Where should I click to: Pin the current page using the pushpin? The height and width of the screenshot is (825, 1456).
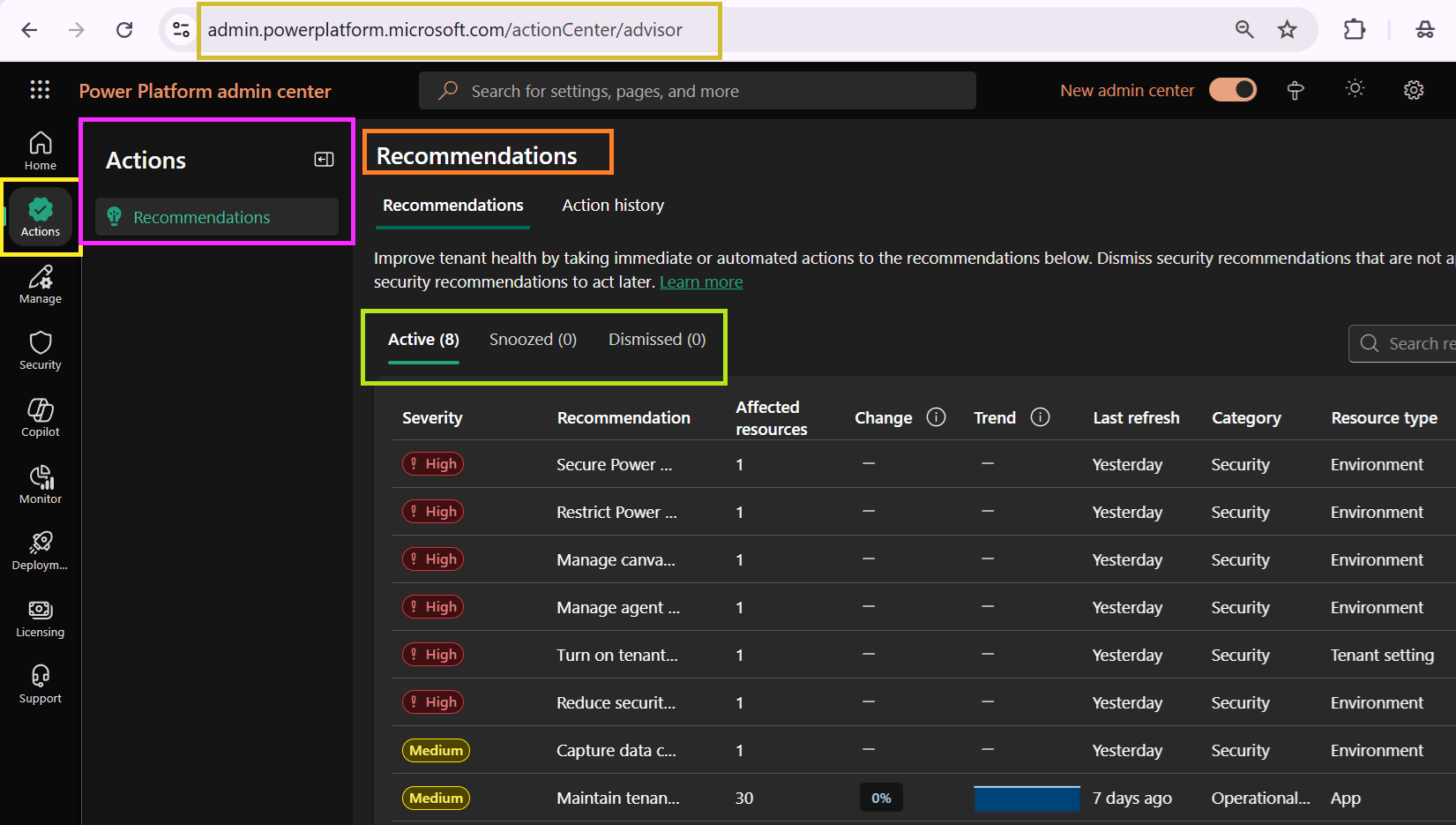click(x=1295, y=89)
